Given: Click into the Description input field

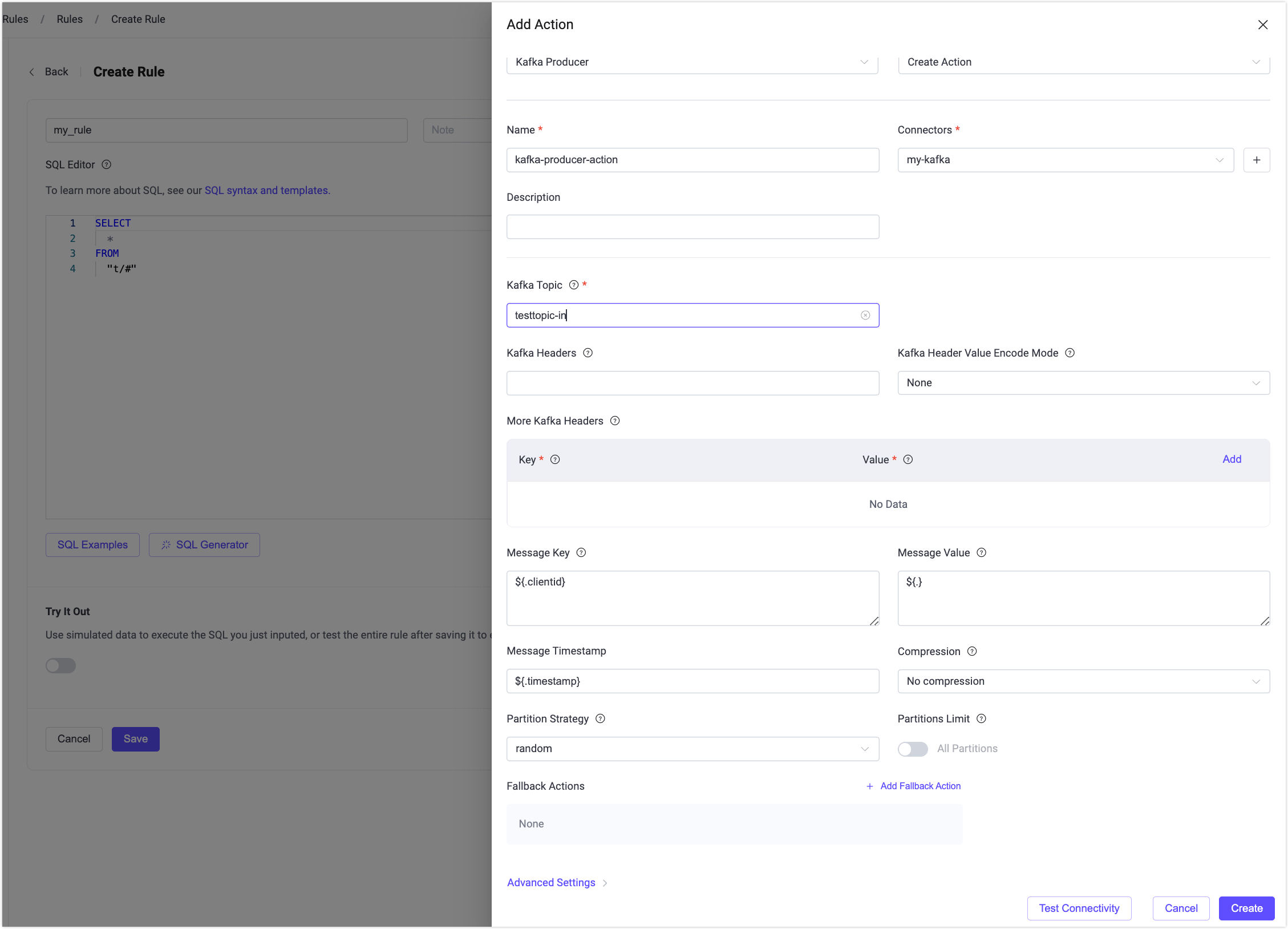Looking at the screenshot, I should pos(692,227).
